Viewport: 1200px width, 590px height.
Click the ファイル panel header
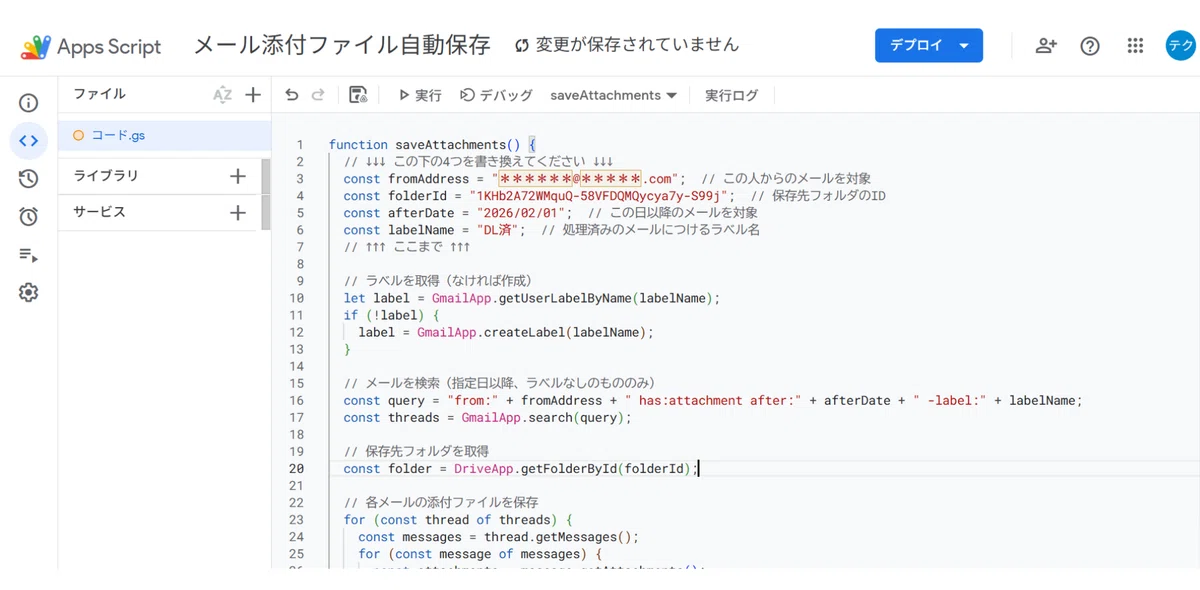[100, 94]
